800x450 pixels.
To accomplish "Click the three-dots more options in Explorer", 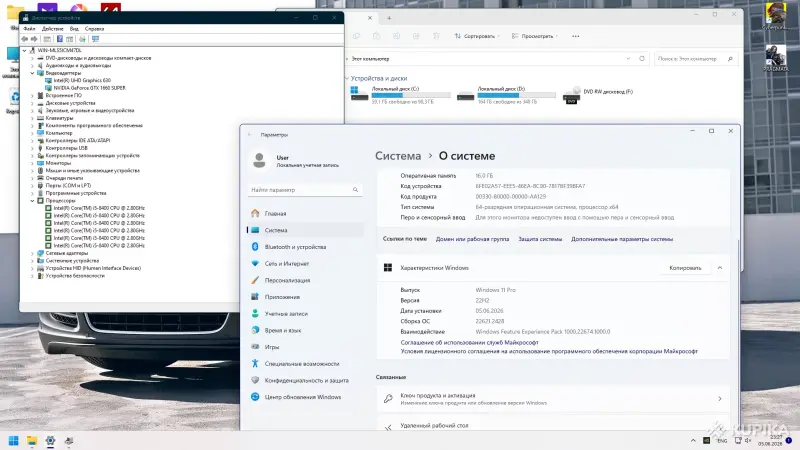I will (x=576, y=36).
